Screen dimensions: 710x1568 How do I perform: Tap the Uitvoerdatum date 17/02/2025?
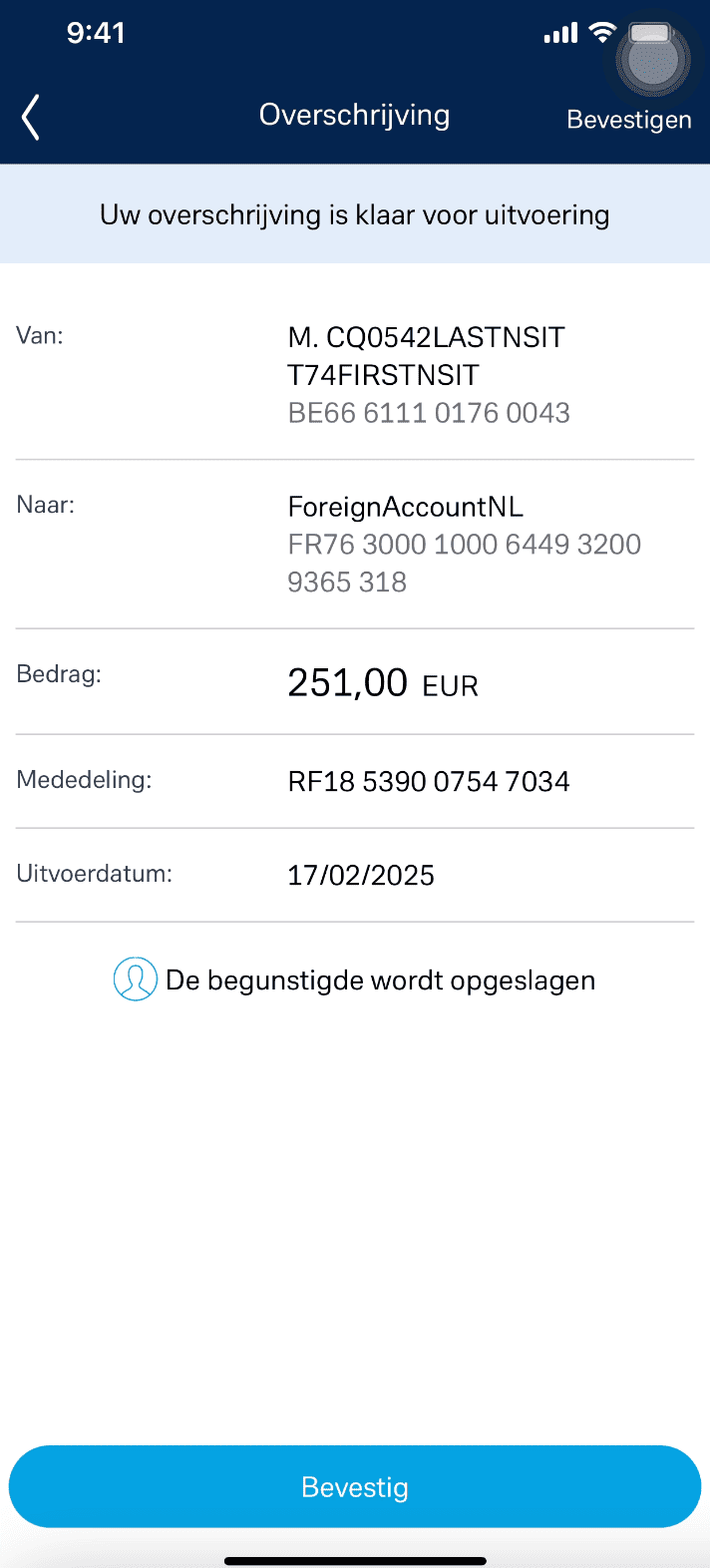click(361, 875)
